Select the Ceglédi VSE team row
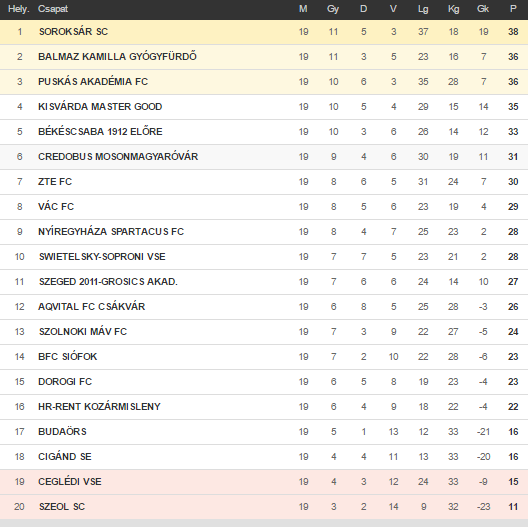 264,482
